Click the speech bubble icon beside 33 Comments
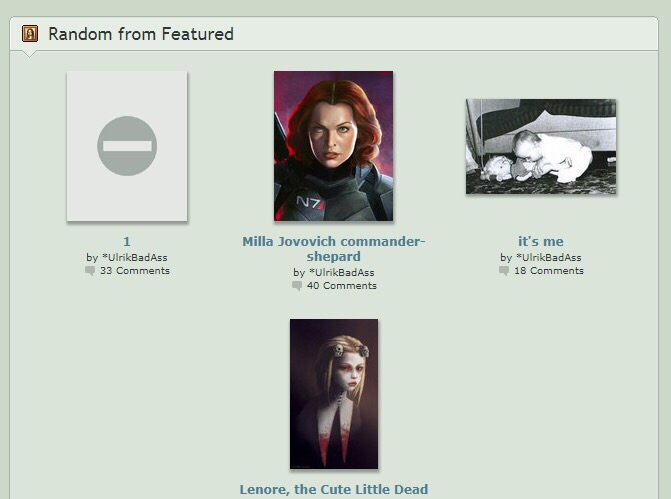Screen dimensions: 671x499 (x=90, y=271)
